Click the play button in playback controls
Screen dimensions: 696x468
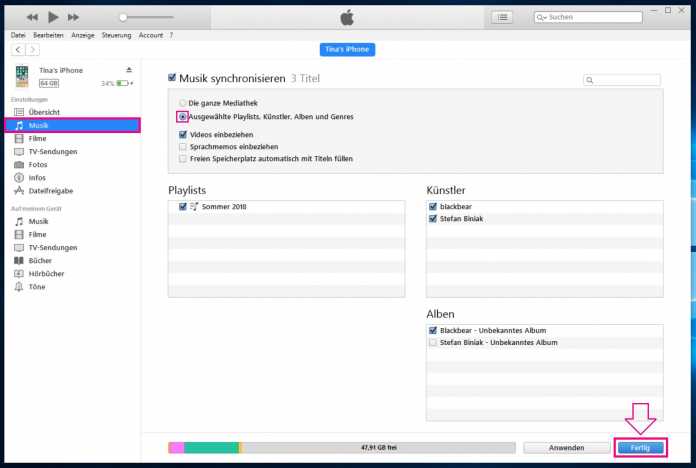[53, 17]
